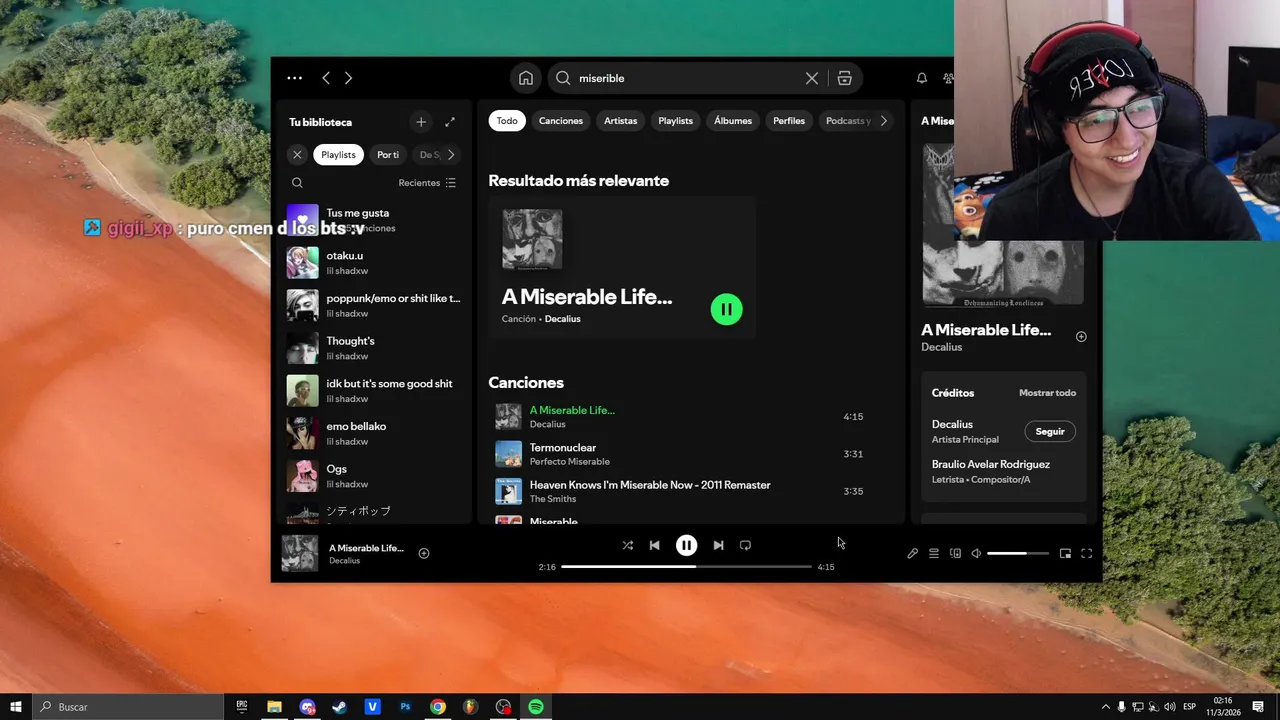
Task: Select 'Heaven Knows I'm Miserable Now' track
Action: coord(650,485)
